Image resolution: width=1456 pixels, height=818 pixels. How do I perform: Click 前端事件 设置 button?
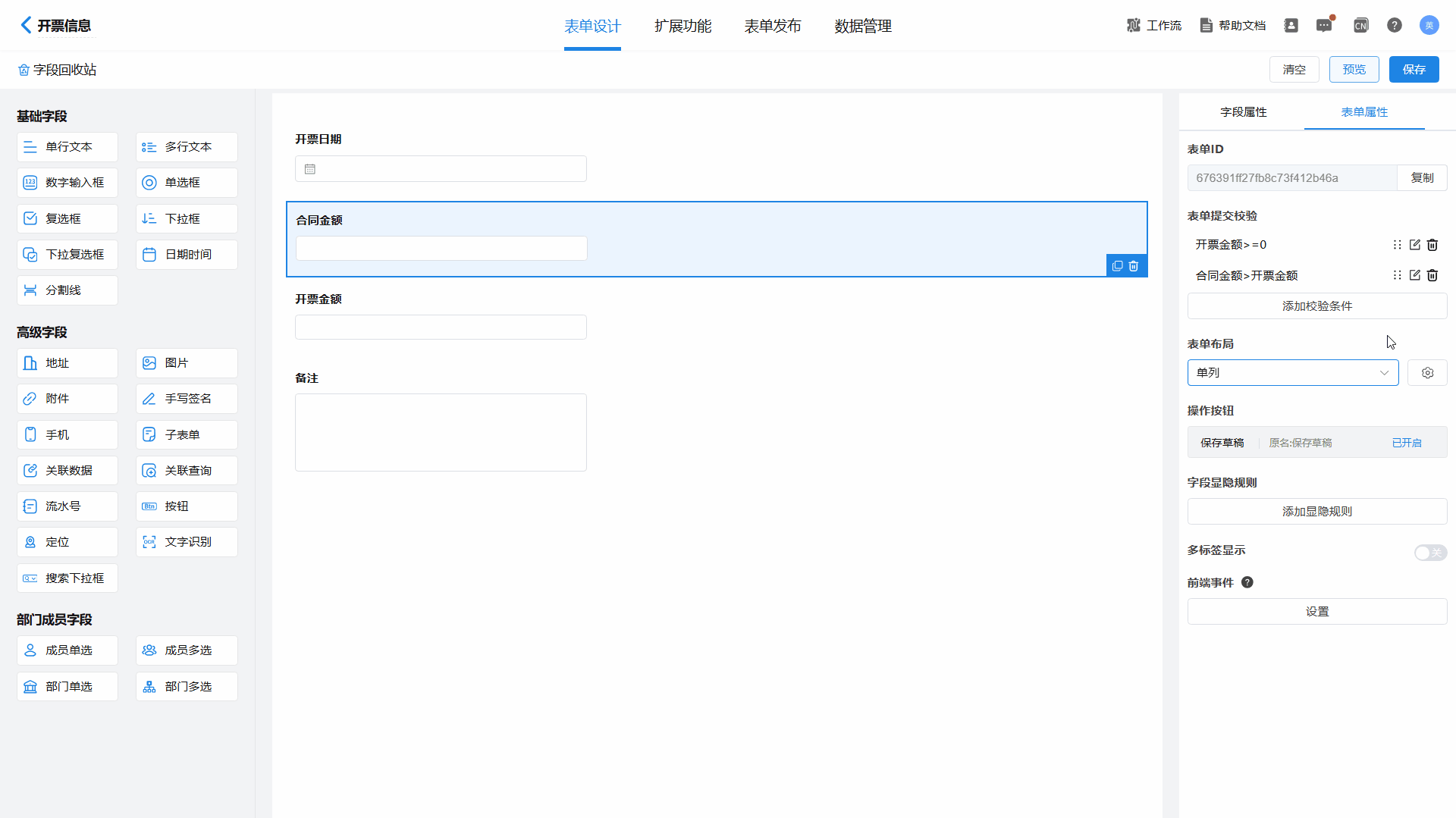pyautogui.click(x=1317, y=612)
